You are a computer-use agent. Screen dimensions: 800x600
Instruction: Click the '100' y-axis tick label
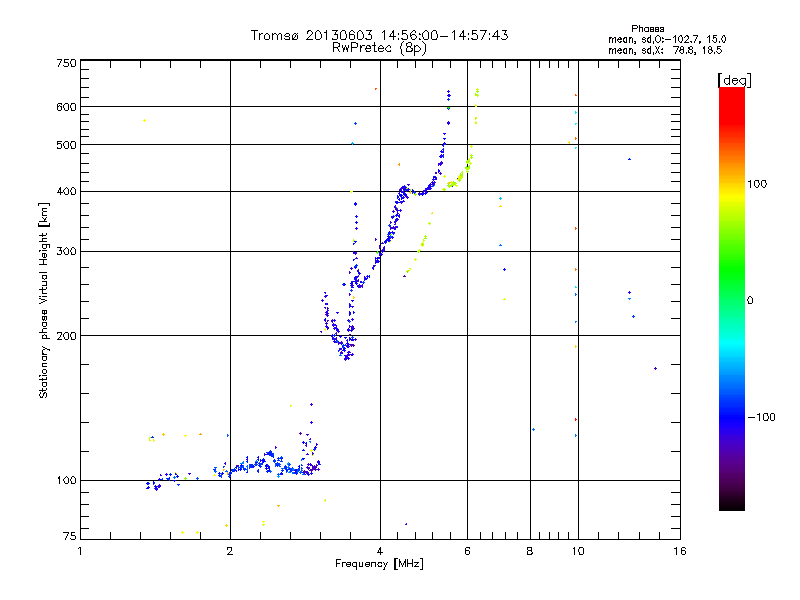click(x=66, y=481)
